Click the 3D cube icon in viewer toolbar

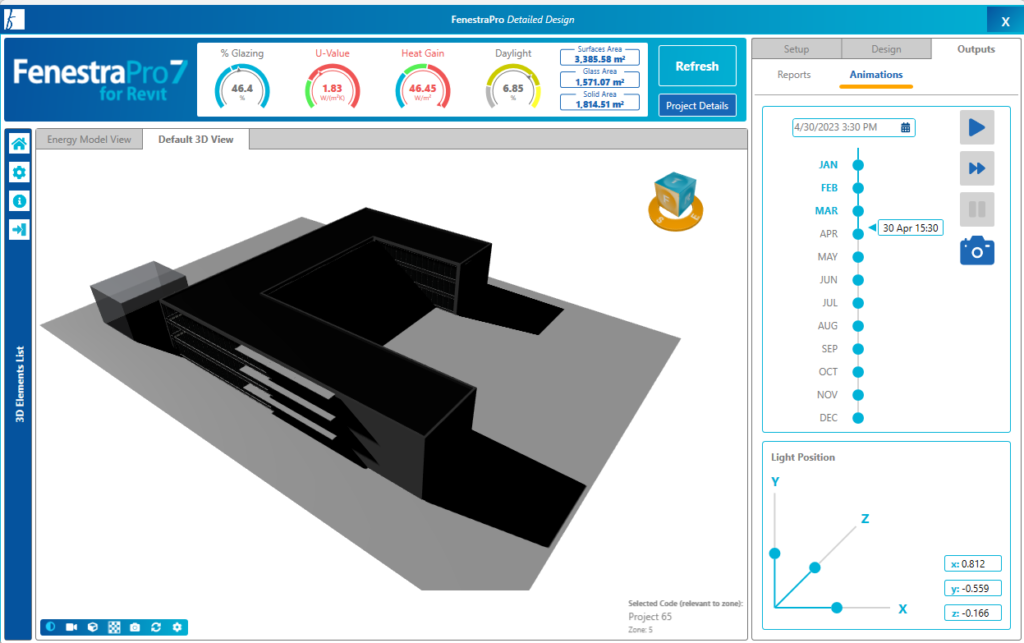point(93,627)
